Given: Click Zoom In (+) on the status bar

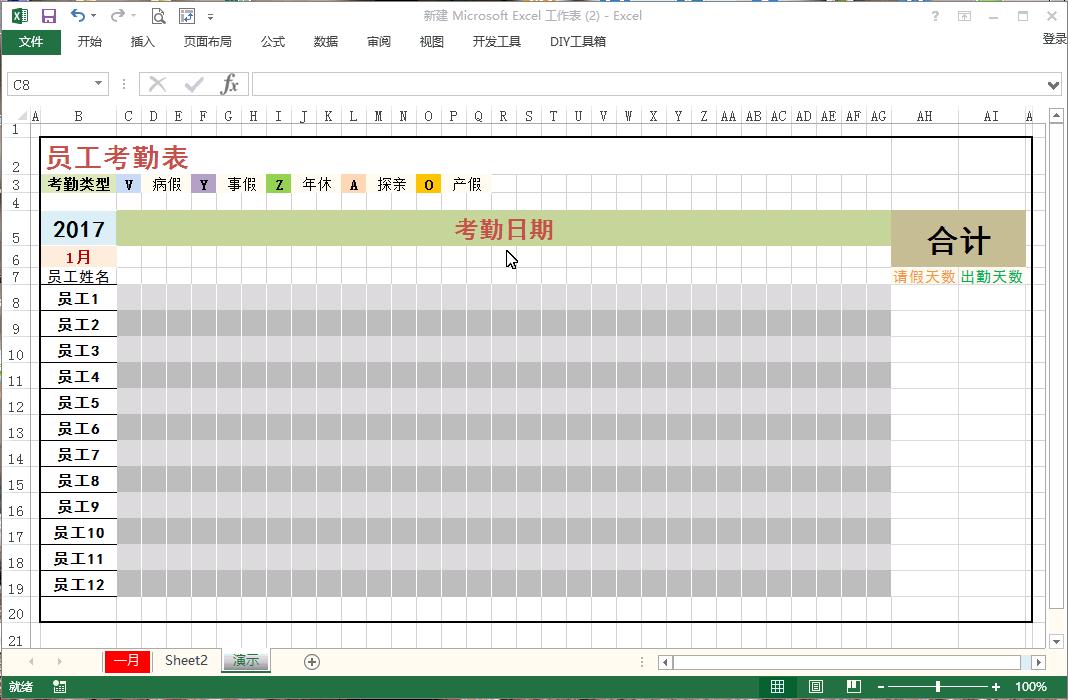Looking at the screenshot, I should 994,687.
